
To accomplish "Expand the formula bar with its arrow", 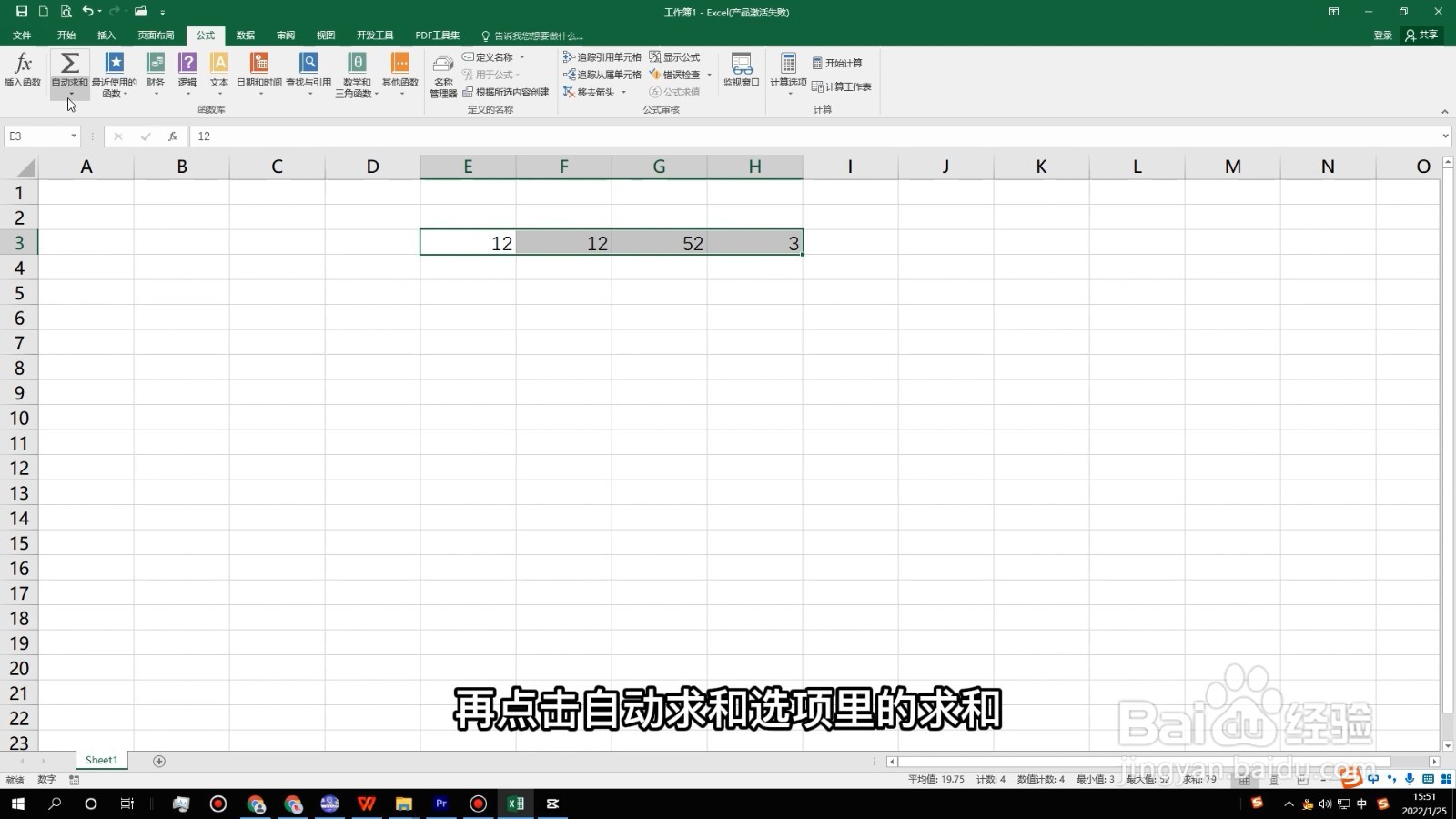I will click(x=1446, y=136).
